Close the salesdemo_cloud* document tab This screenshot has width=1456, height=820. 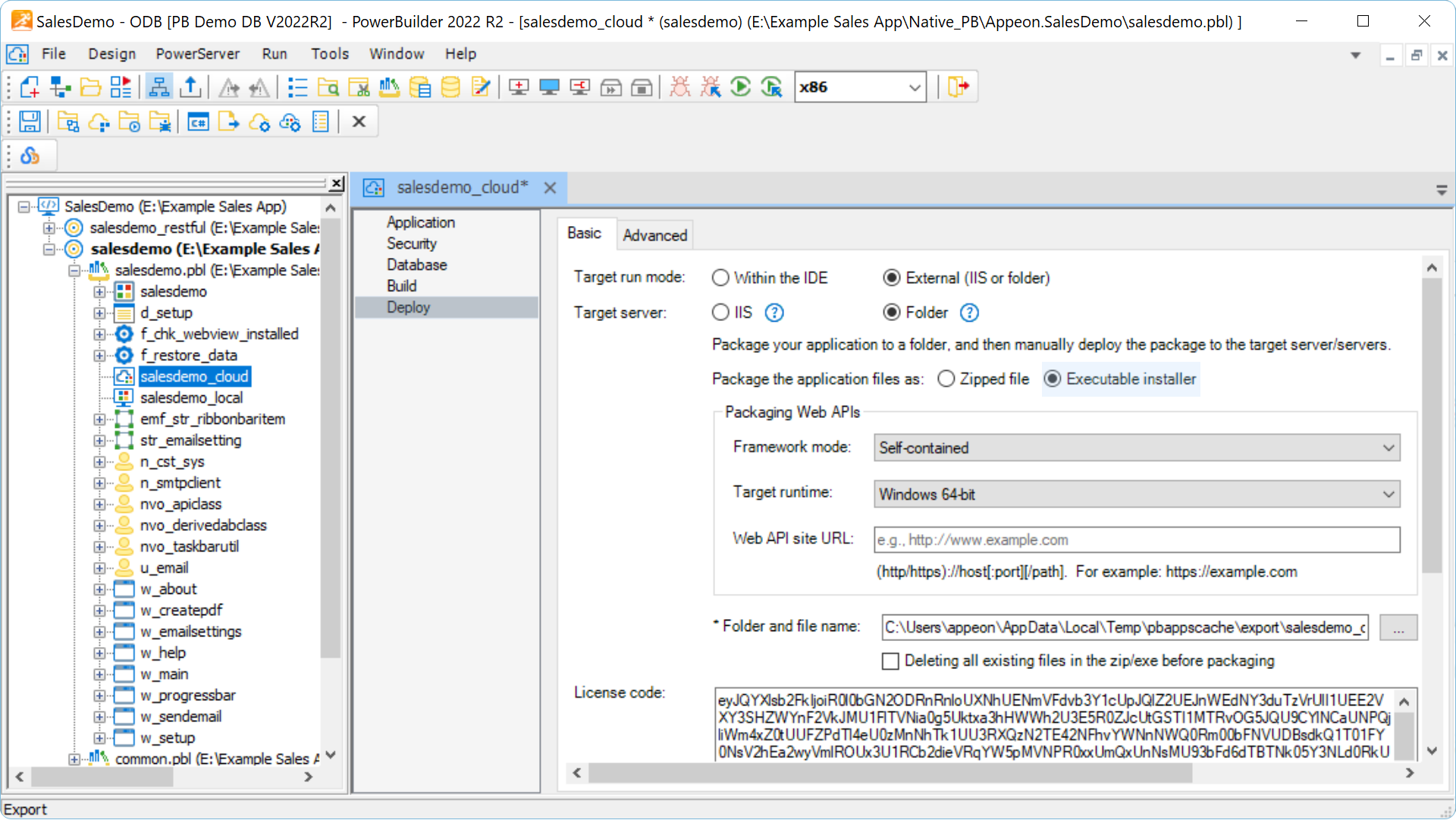coord(551,187)
